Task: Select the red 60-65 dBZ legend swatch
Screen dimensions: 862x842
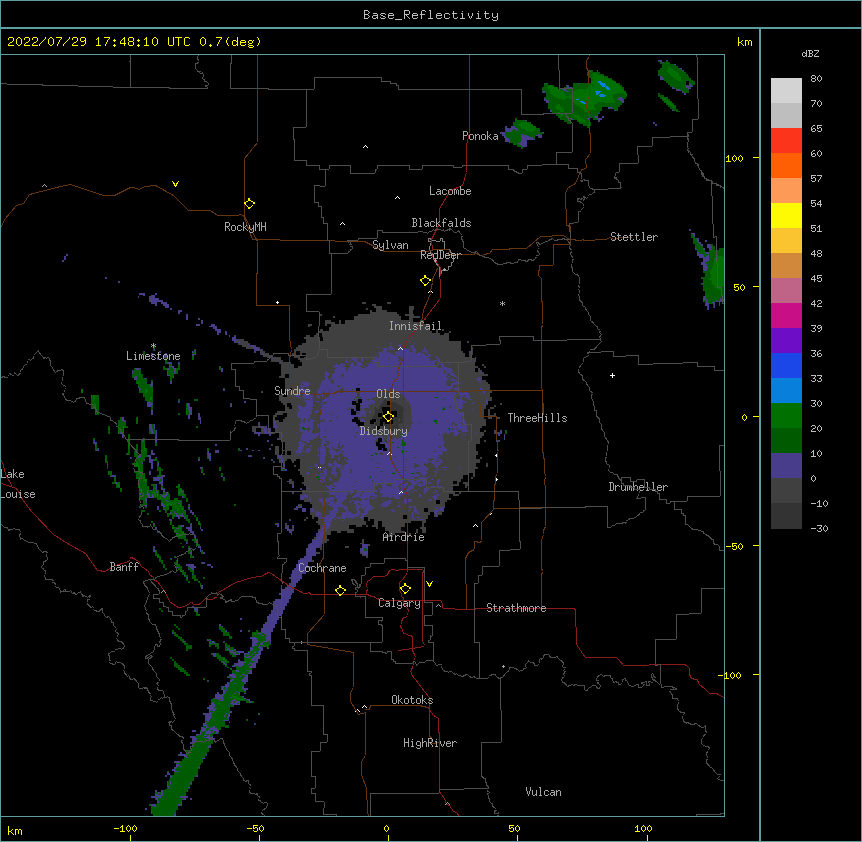Action: coord(786,140)
